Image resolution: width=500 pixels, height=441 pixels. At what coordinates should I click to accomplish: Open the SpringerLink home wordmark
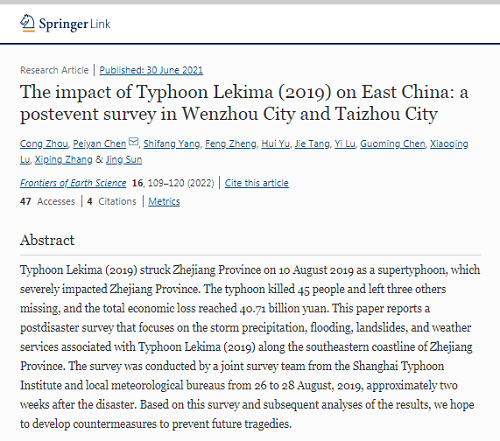pos(74,24)
